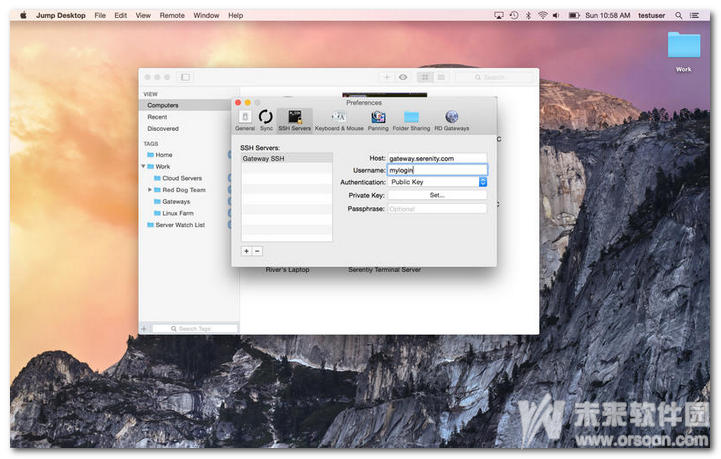Click the Passphrase optional field
The height and width of the screenshot is (459, 721).
tap(437, 209)
